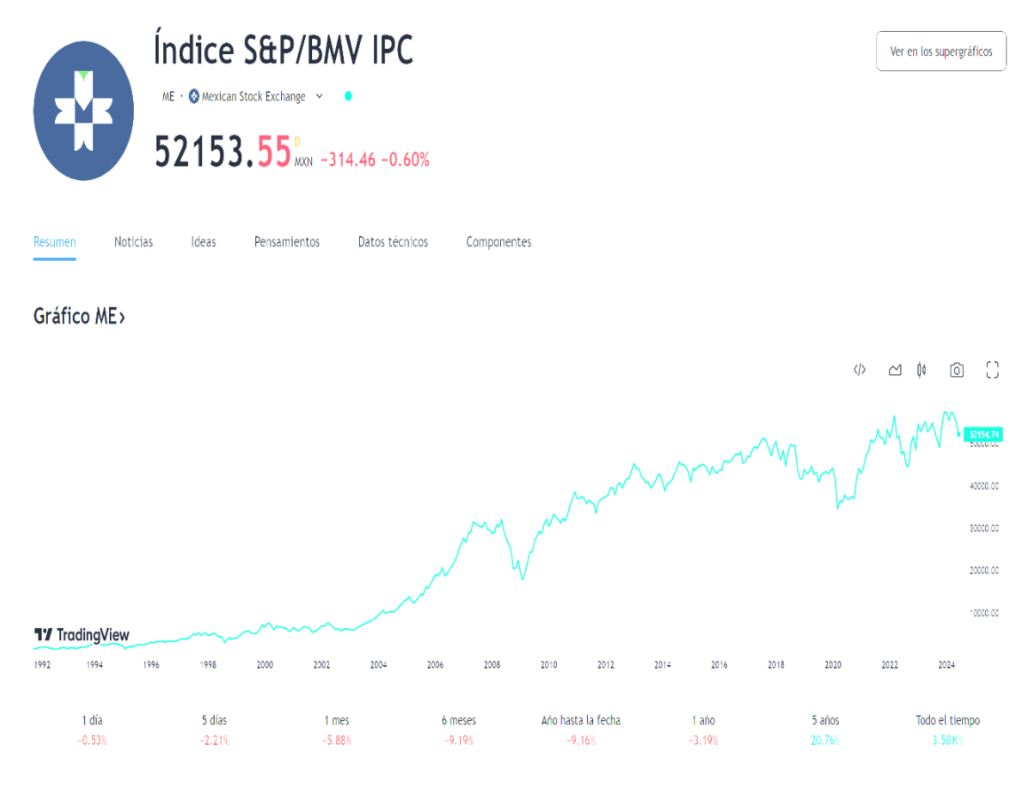Open chart in fullscreen mode icon
This screenshot has height=800, width=1024.
[x=992, y=370]
